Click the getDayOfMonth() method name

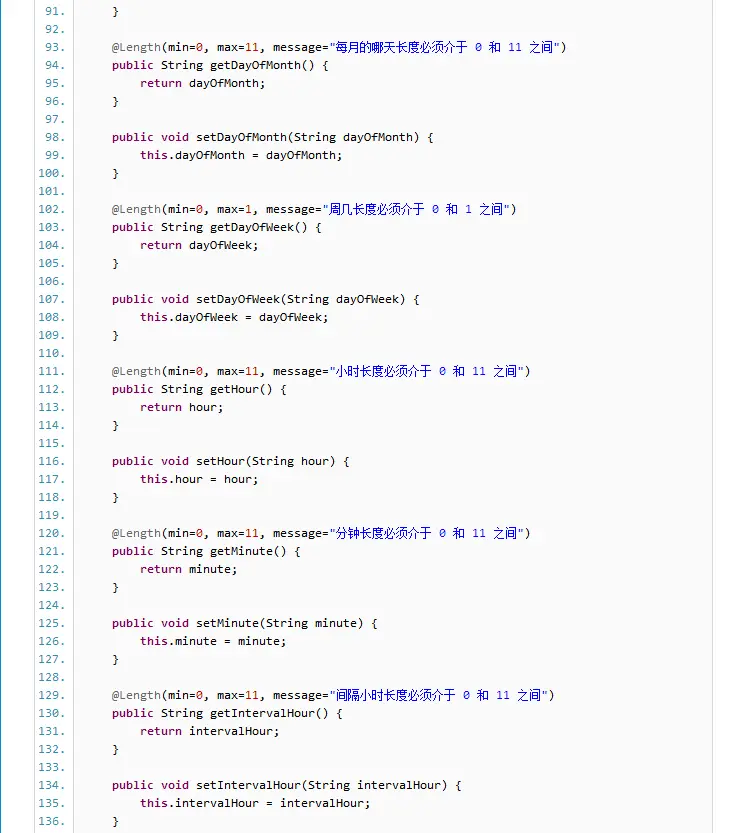262,65
